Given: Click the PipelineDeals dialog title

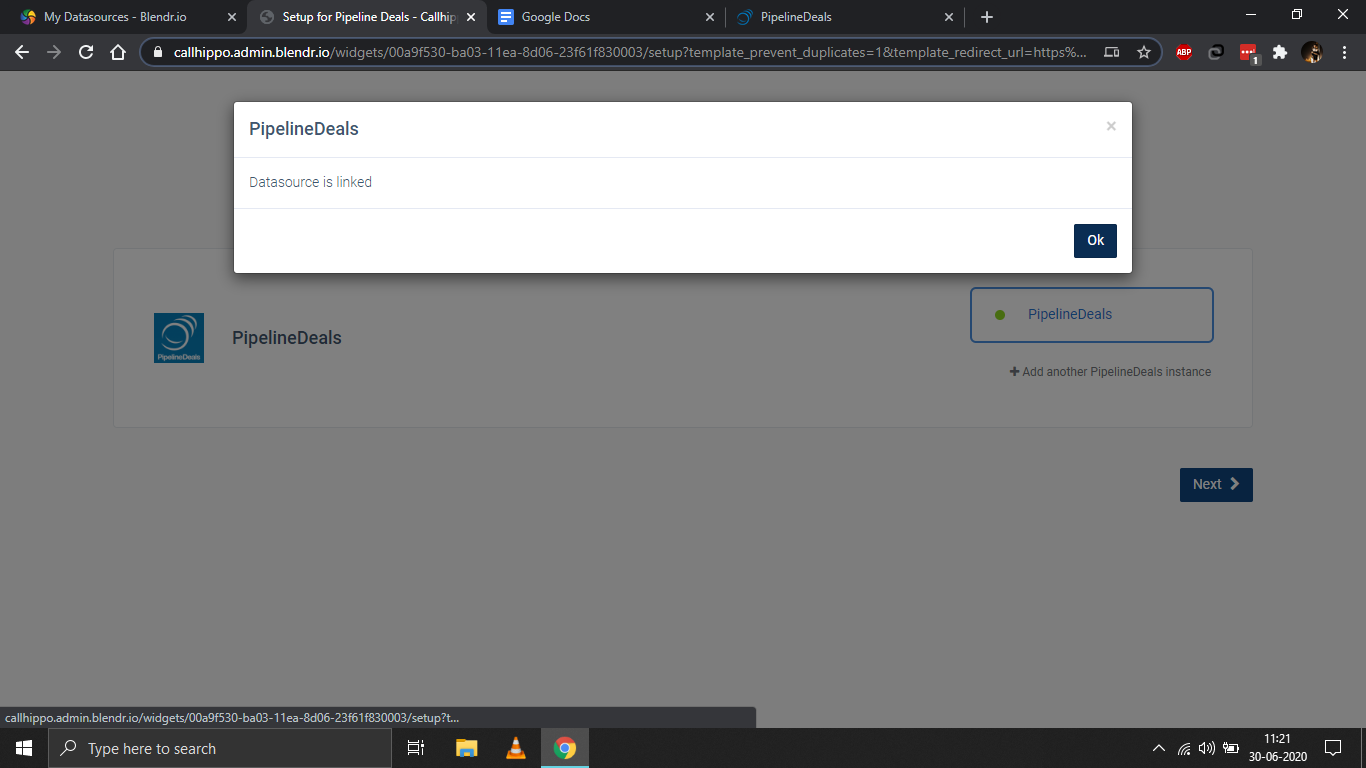Looking at the screenshot, I should (x=304, y=129).
